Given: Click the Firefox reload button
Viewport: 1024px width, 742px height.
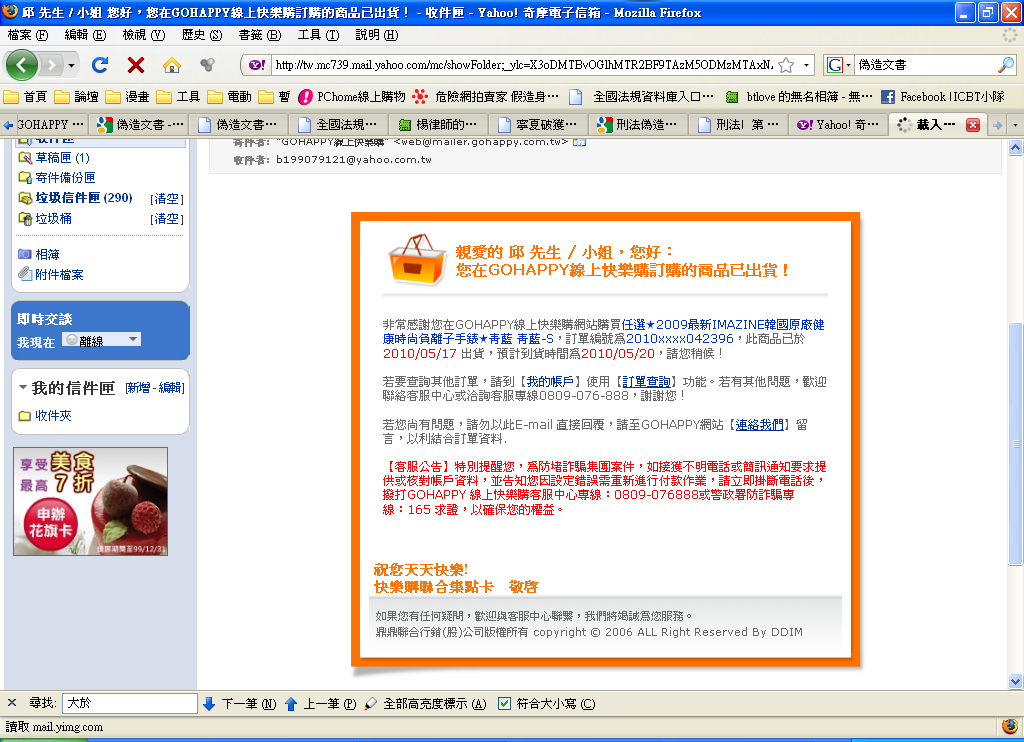Looking at the screenshot, I should click(x=99, y=65).
